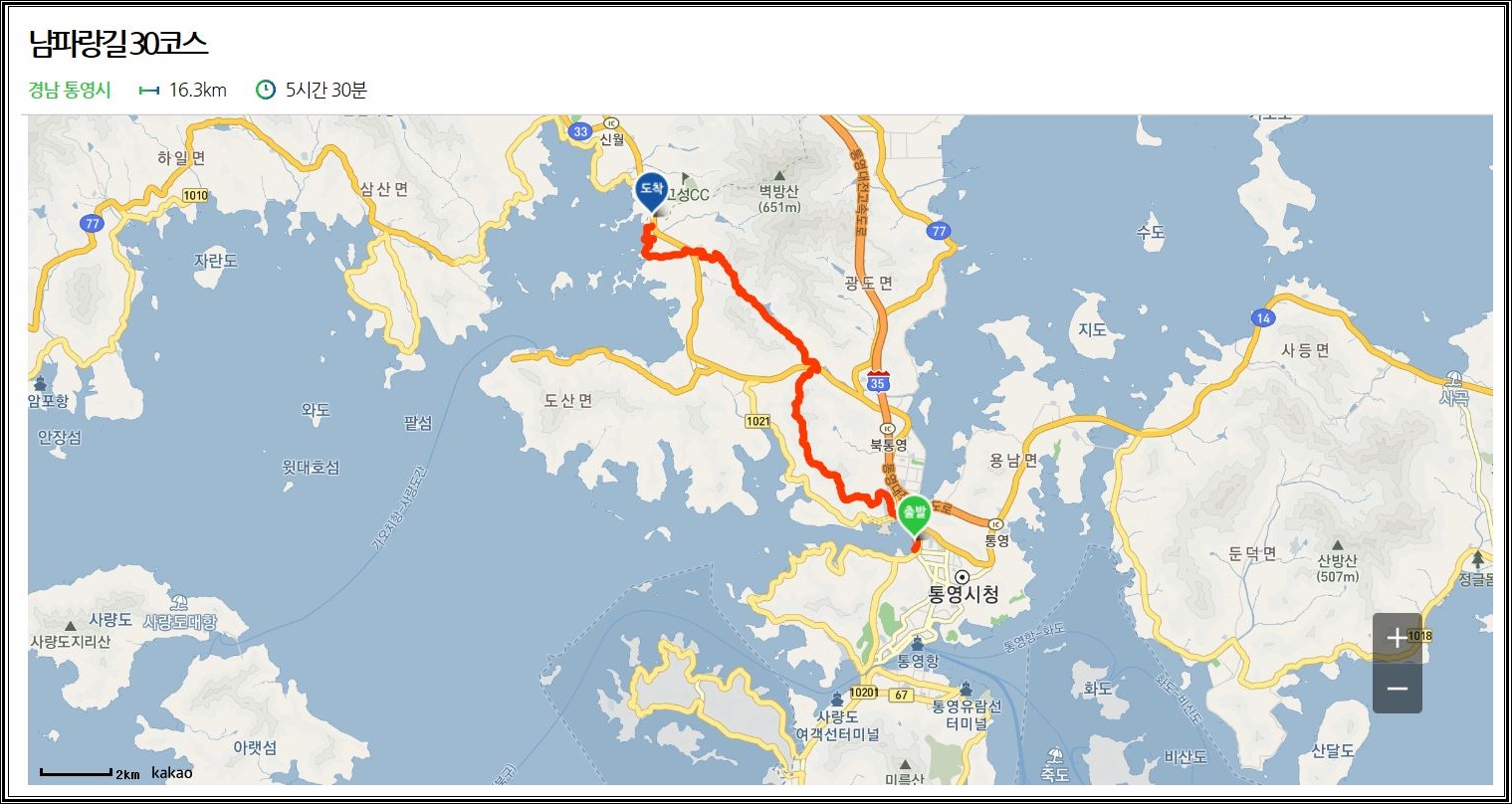Click the 산방산 mountain peak icon

(1338, 546)
